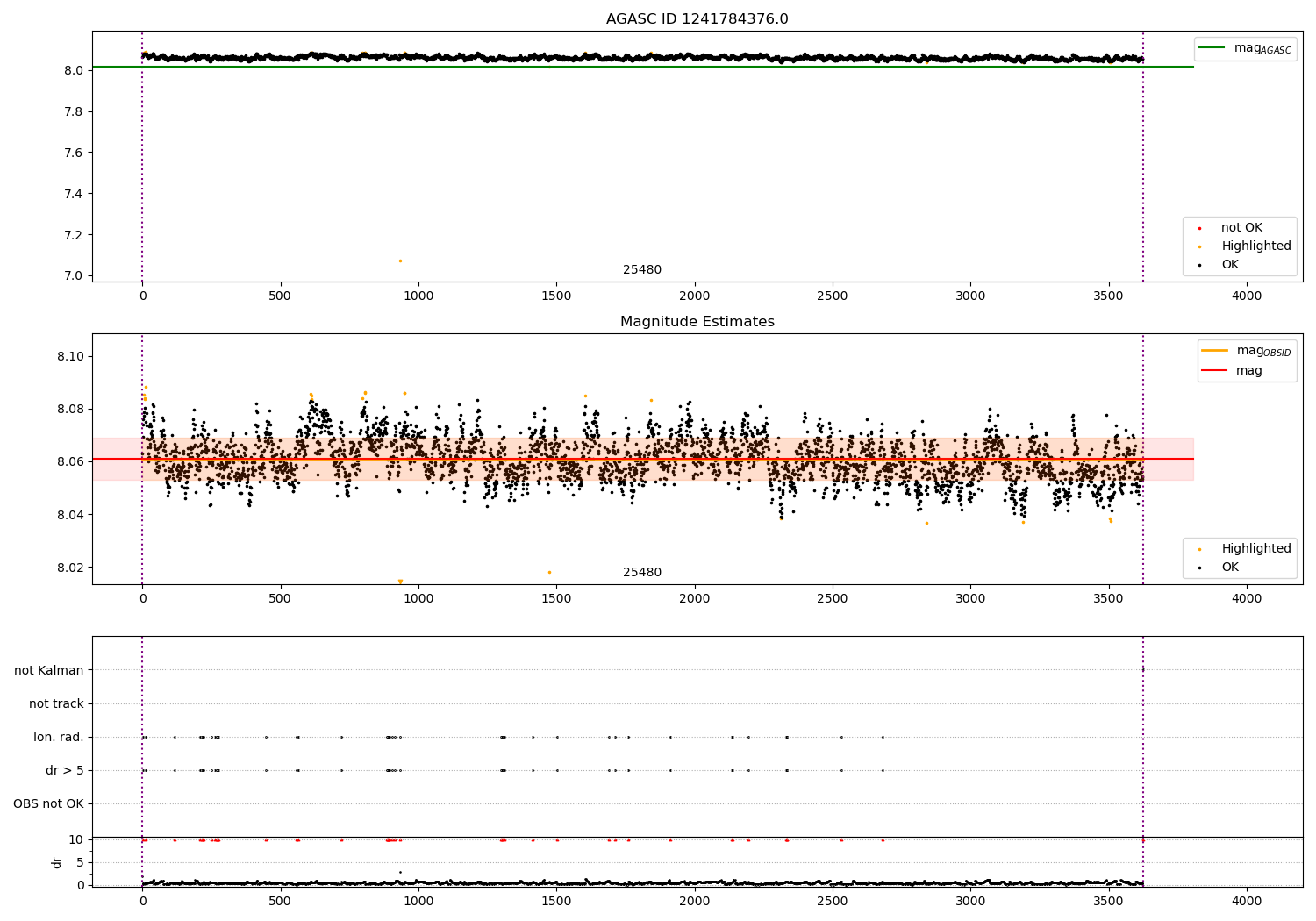Click the '25480' label in top plot

[642, 270]
